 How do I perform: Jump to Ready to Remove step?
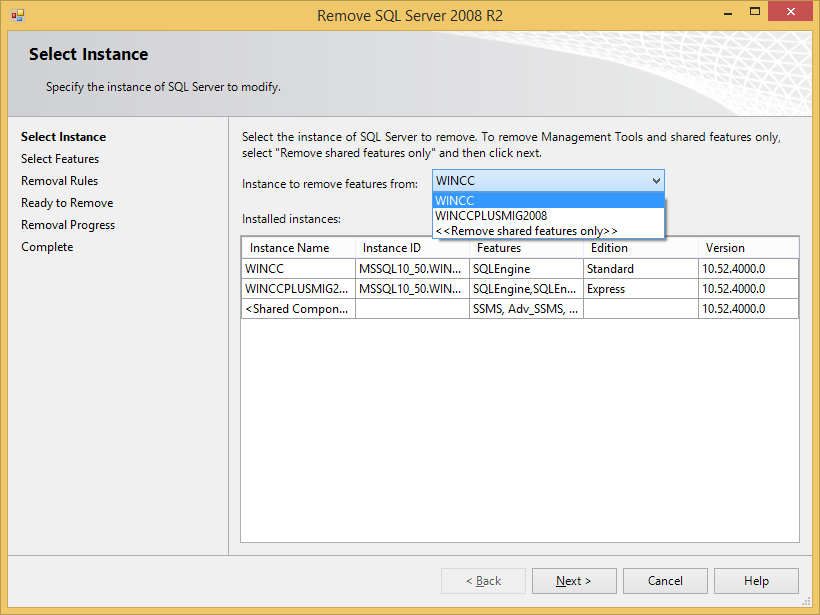click(x=67, y=203)
